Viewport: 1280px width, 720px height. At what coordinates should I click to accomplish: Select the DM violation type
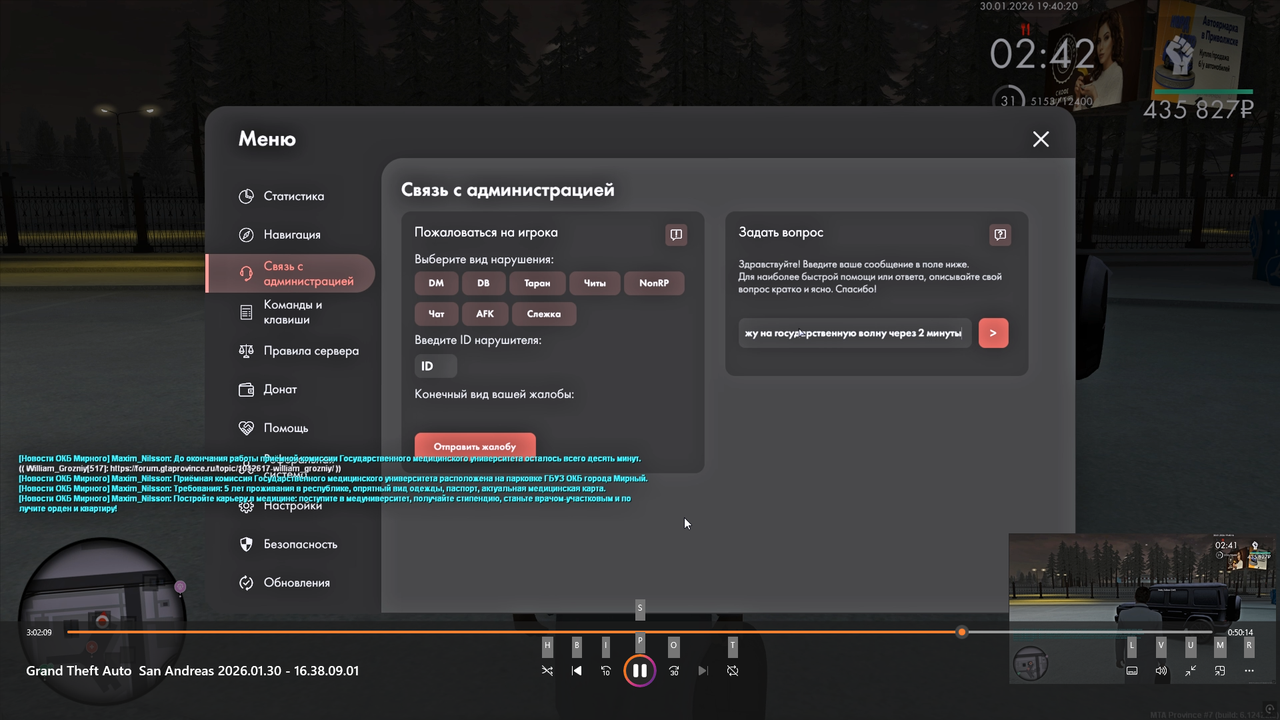click(x=436, y=283)
